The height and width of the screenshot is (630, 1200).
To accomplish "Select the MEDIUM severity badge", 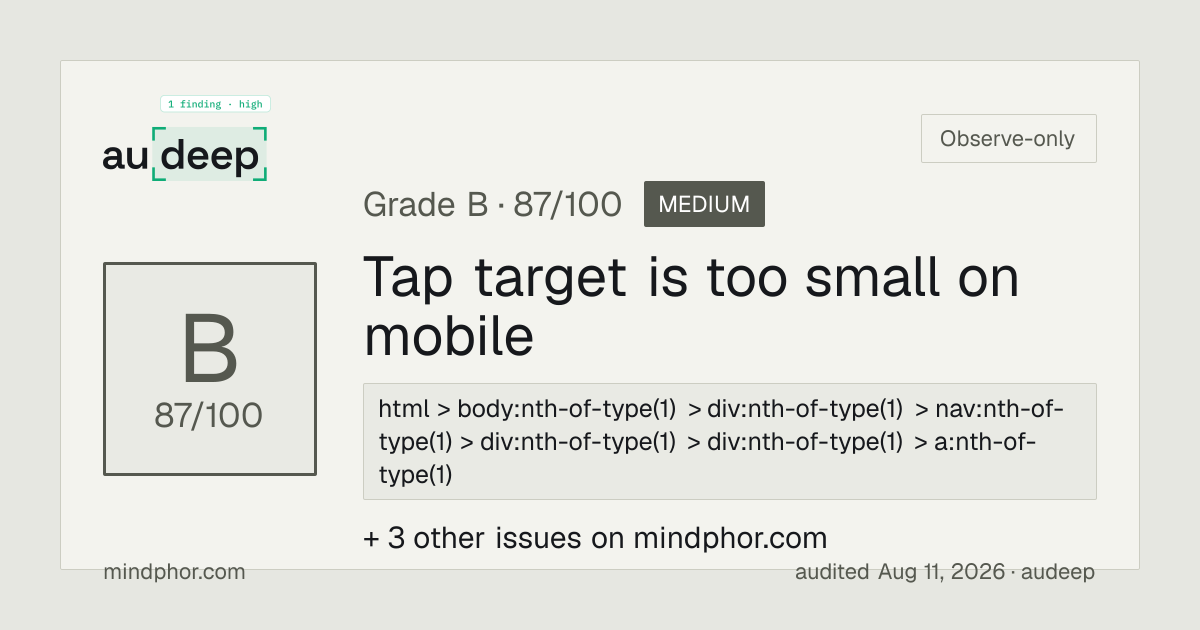I will (704, 204).
